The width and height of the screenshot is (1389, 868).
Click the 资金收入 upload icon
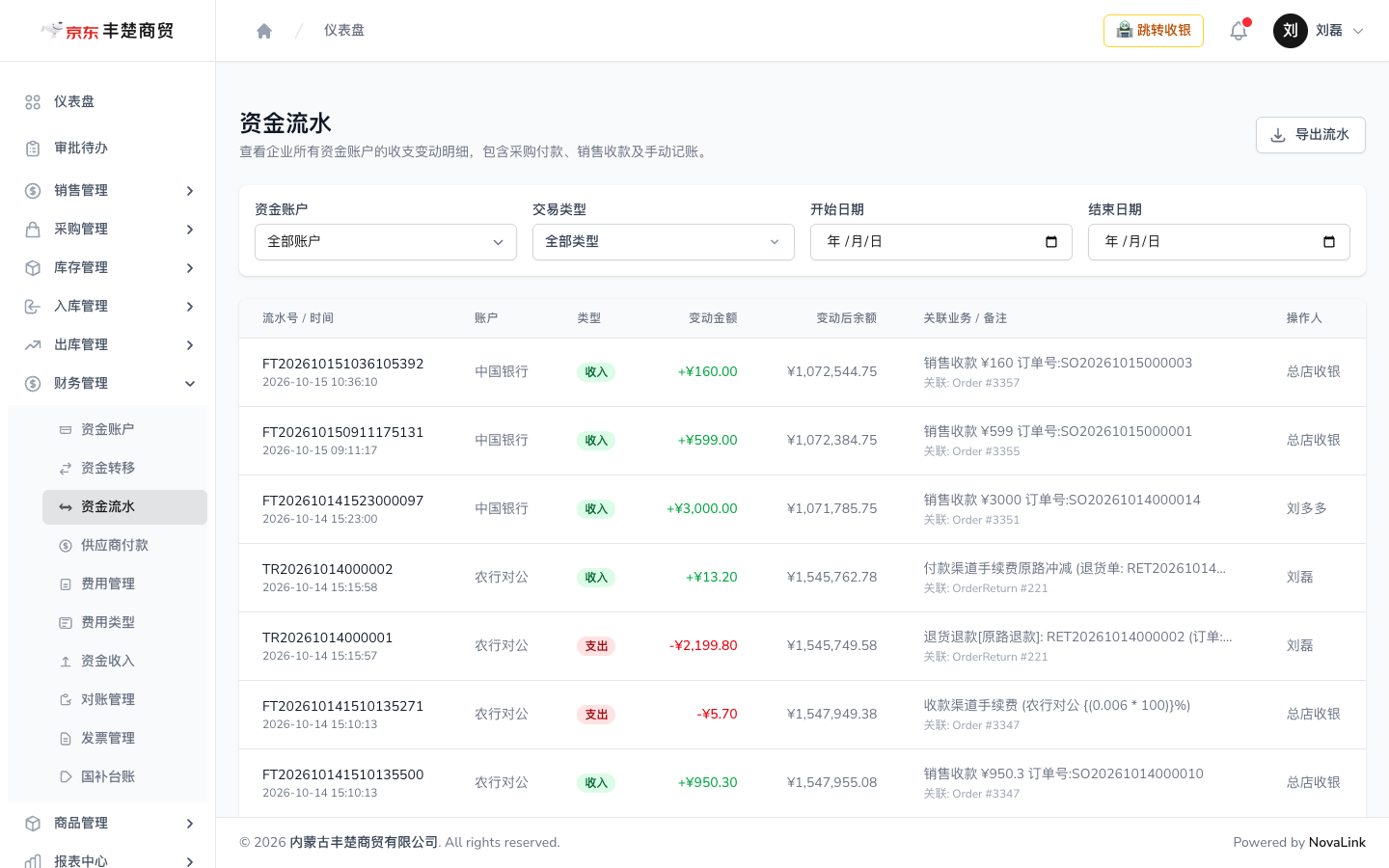click(x=66, y=662)
